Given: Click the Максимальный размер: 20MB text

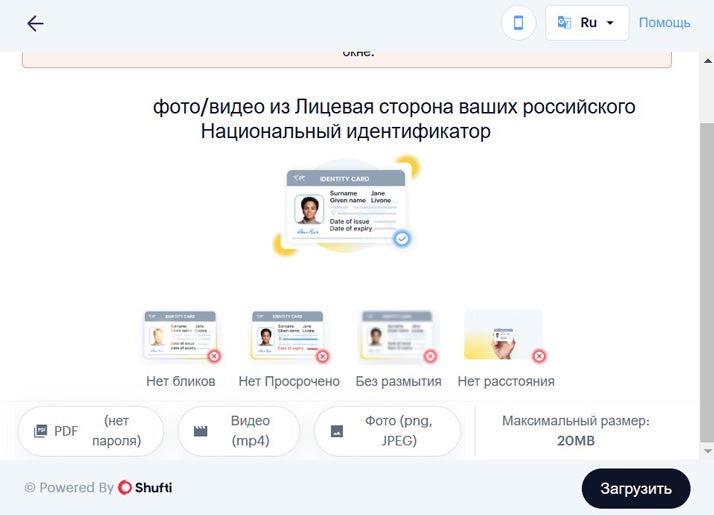Looking at the screenshot, I should (576, 431).
